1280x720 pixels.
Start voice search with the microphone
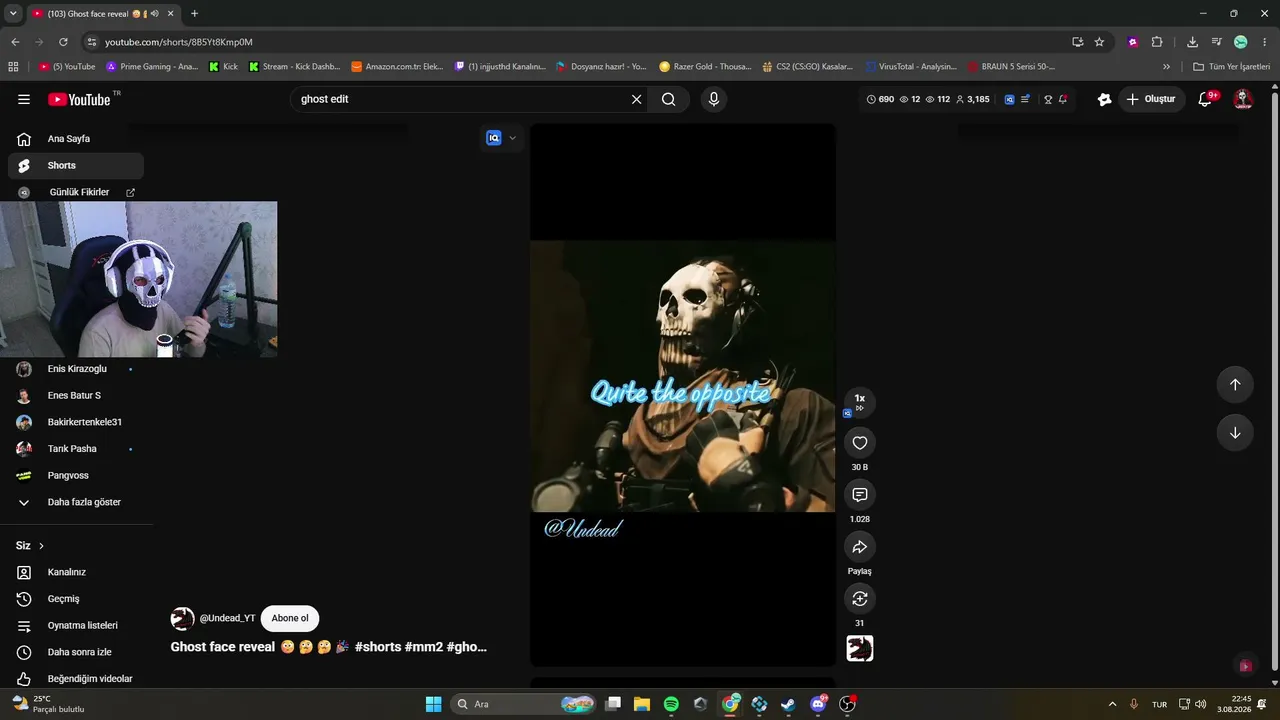(x=714, y=99)
